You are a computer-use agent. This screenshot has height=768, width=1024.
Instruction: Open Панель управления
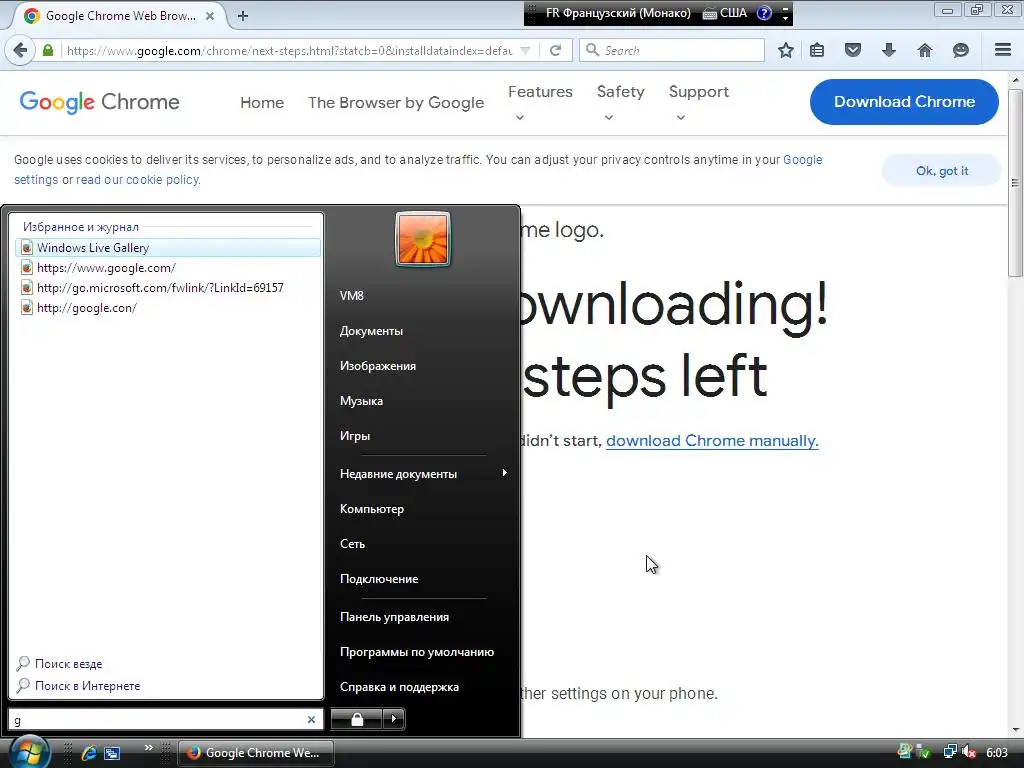click(394, 617)
